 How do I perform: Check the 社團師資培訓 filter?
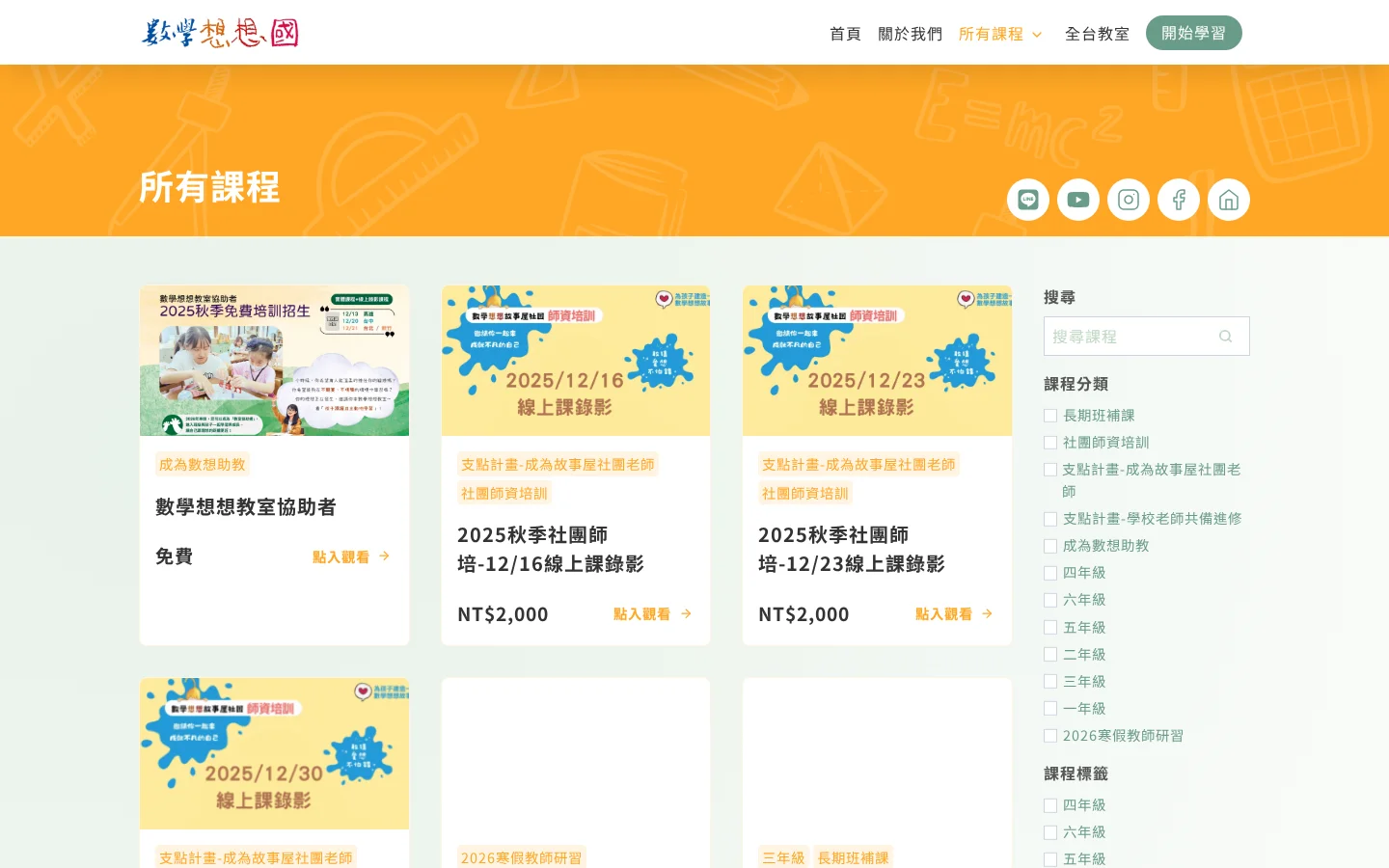[x=1050, y=442]
